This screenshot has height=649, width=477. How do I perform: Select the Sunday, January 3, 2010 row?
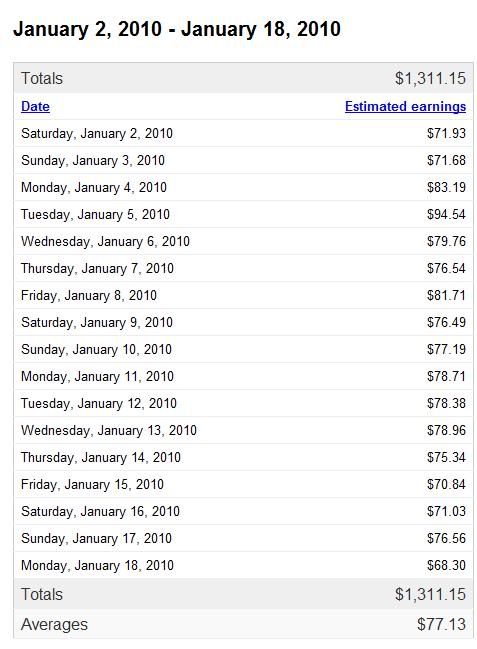(x=243, y=160)
